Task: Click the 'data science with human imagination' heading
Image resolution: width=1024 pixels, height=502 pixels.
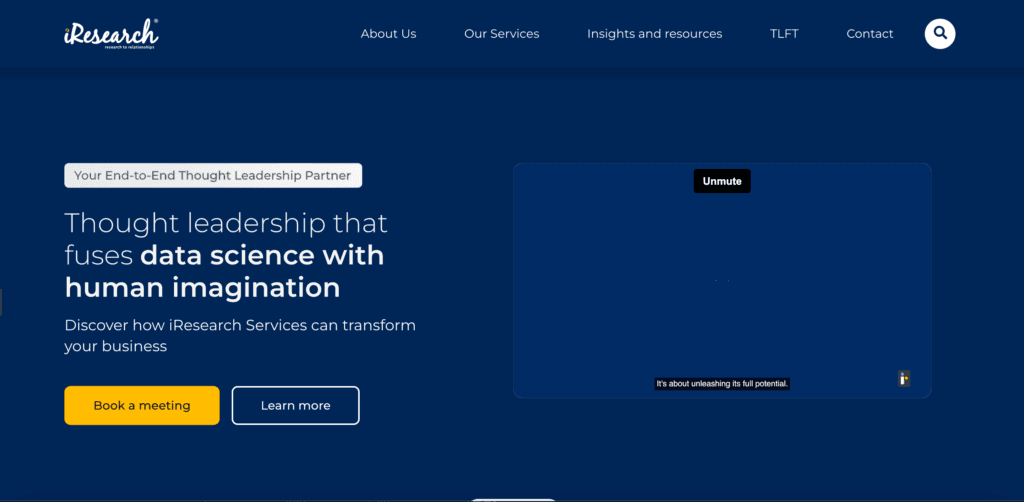Action: 224,271
